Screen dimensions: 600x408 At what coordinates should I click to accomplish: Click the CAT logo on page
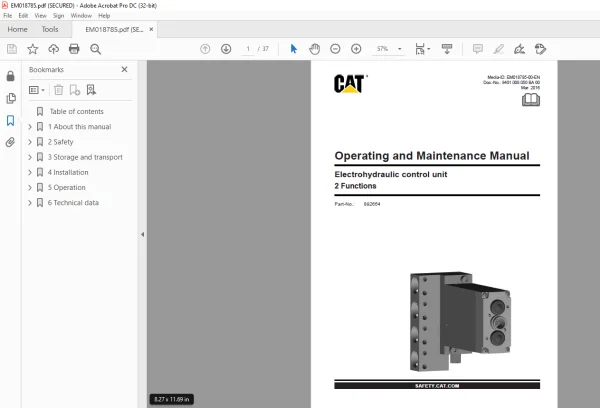(x=349, y=83)
